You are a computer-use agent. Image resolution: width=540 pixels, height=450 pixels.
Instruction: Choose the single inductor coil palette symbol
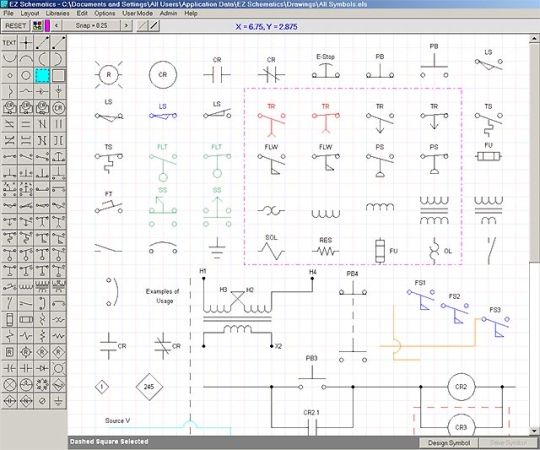25,287
